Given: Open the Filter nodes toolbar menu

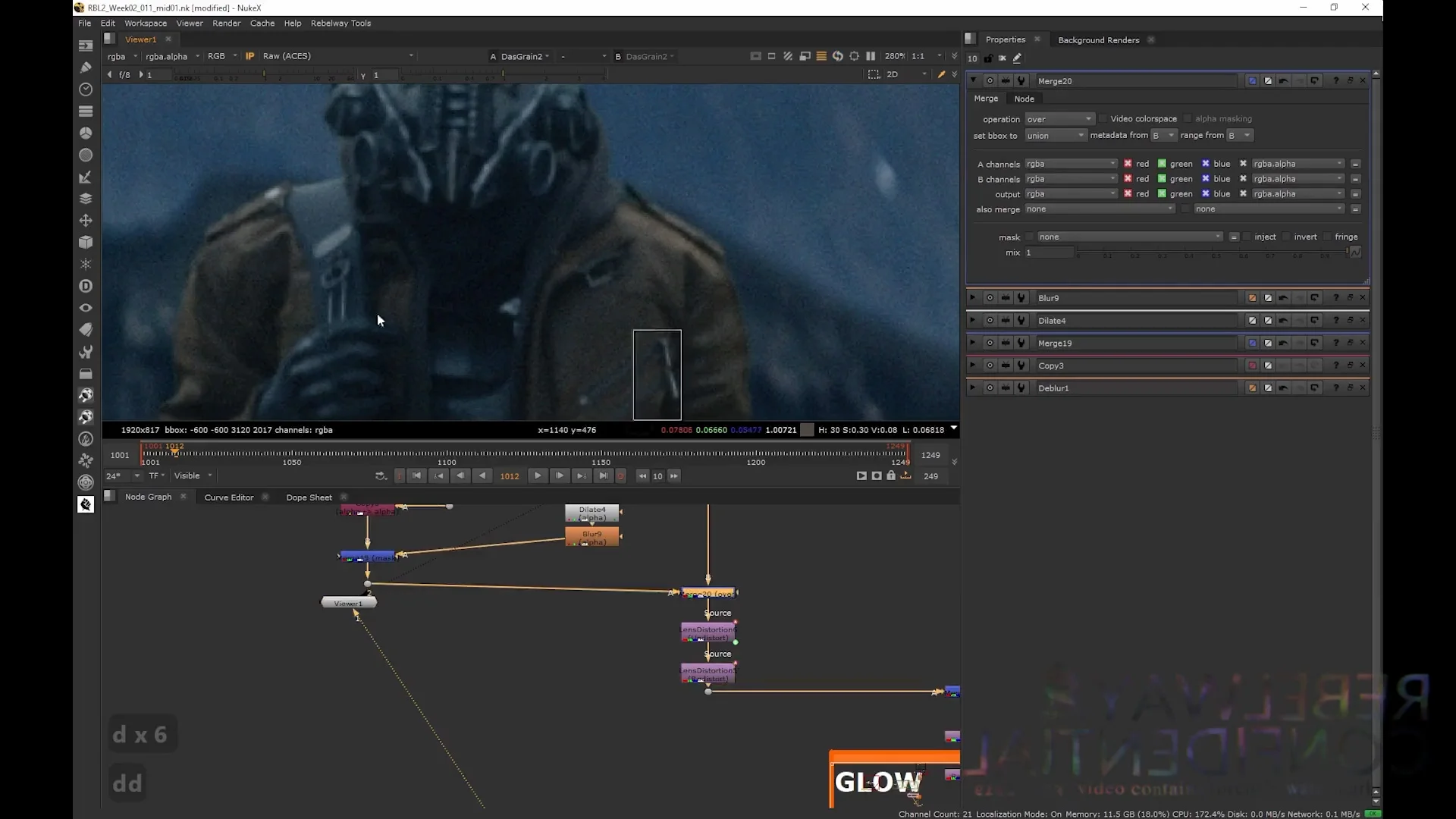Looking at the screenshot, I should tap(86, 155).
